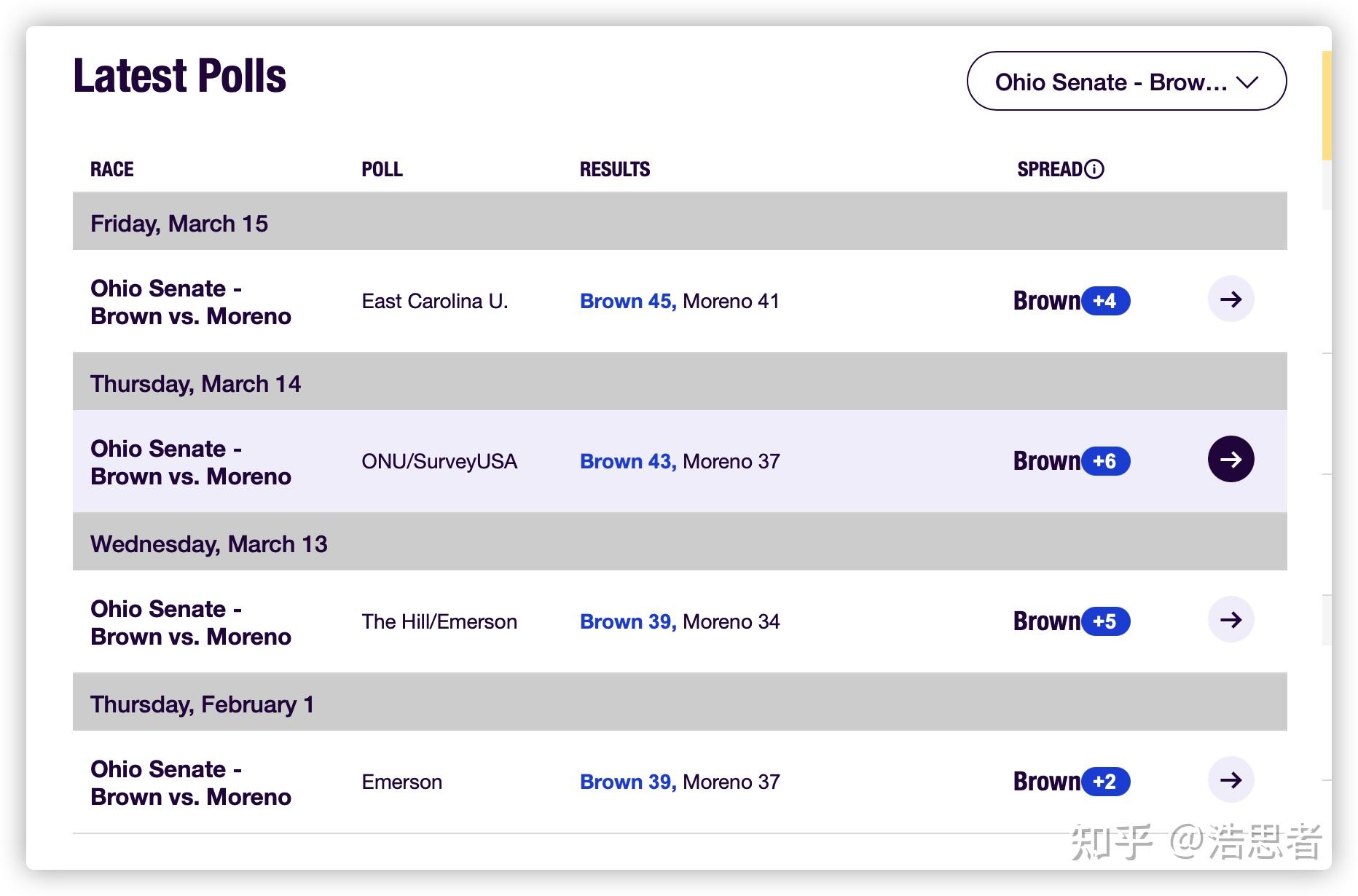
Task: Click the Brown 39, Moreno 34 result
Action: [679, 621]
